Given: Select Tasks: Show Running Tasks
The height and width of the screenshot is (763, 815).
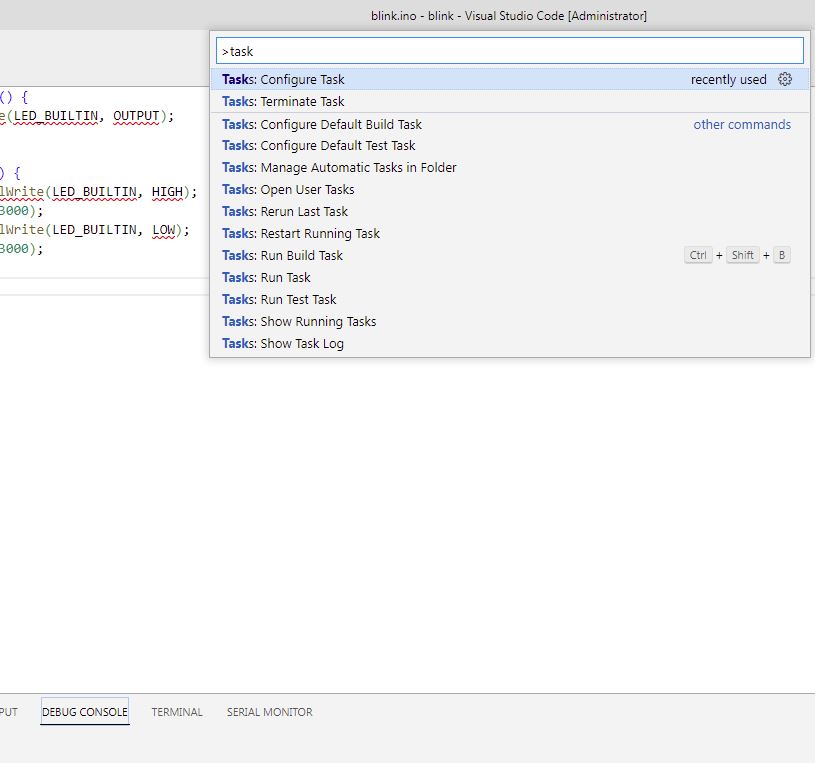Looking at the screenshot, I should pos(299,322).
